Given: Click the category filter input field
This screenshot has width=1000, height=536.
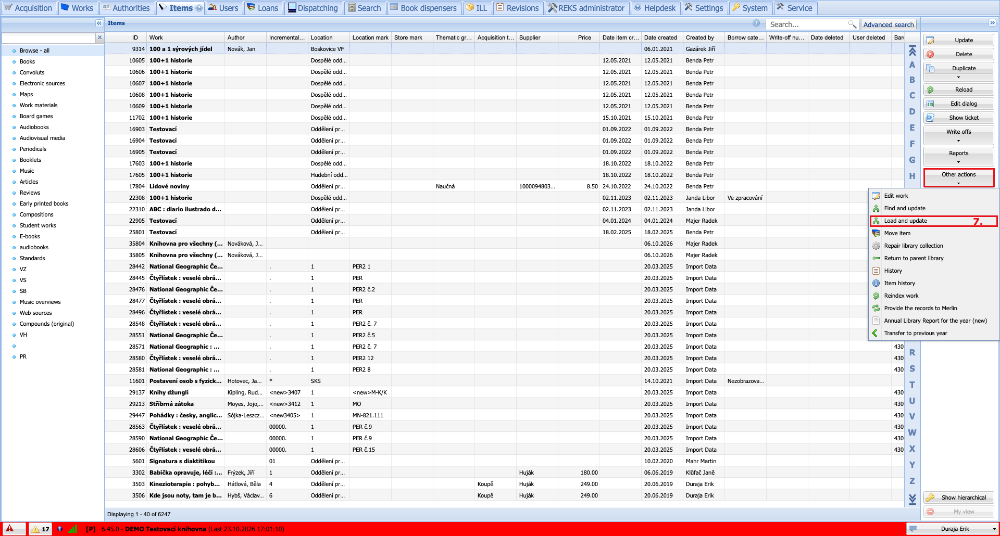Looking at the screenshot, I should (48, 38).
